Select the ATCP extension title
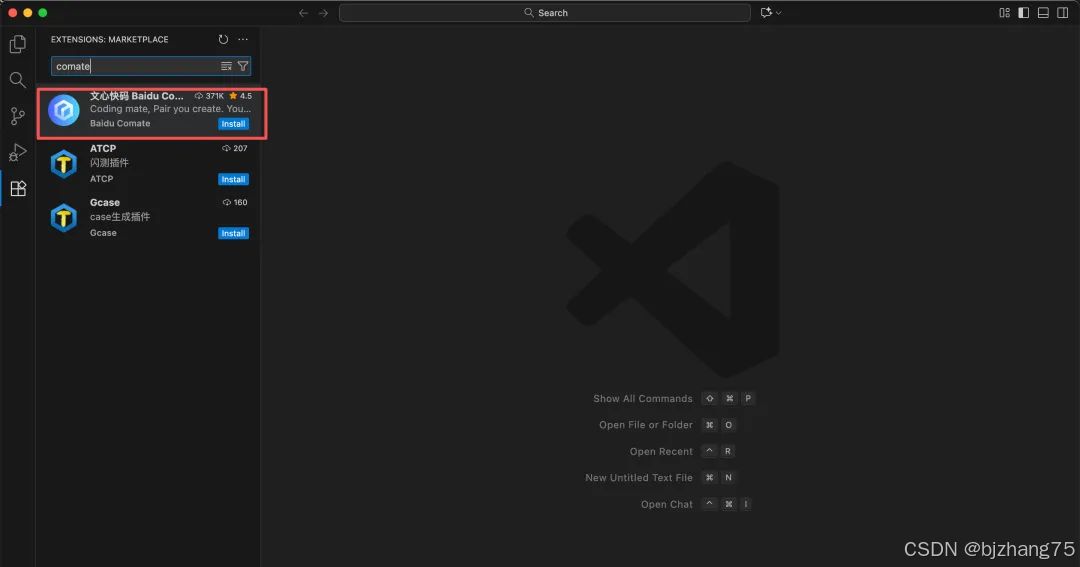 point(103,148)
